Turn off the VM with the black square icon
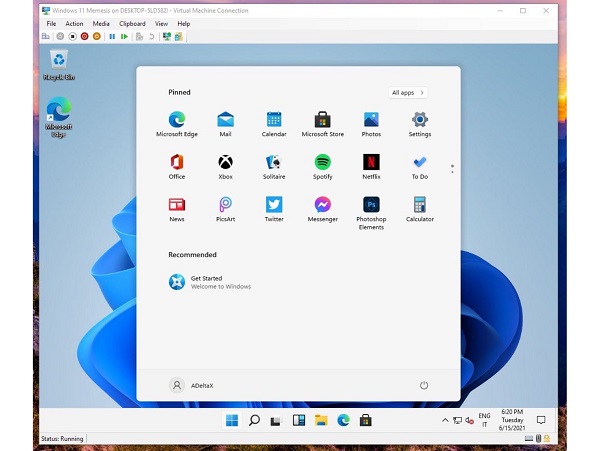 pos(72,37)
